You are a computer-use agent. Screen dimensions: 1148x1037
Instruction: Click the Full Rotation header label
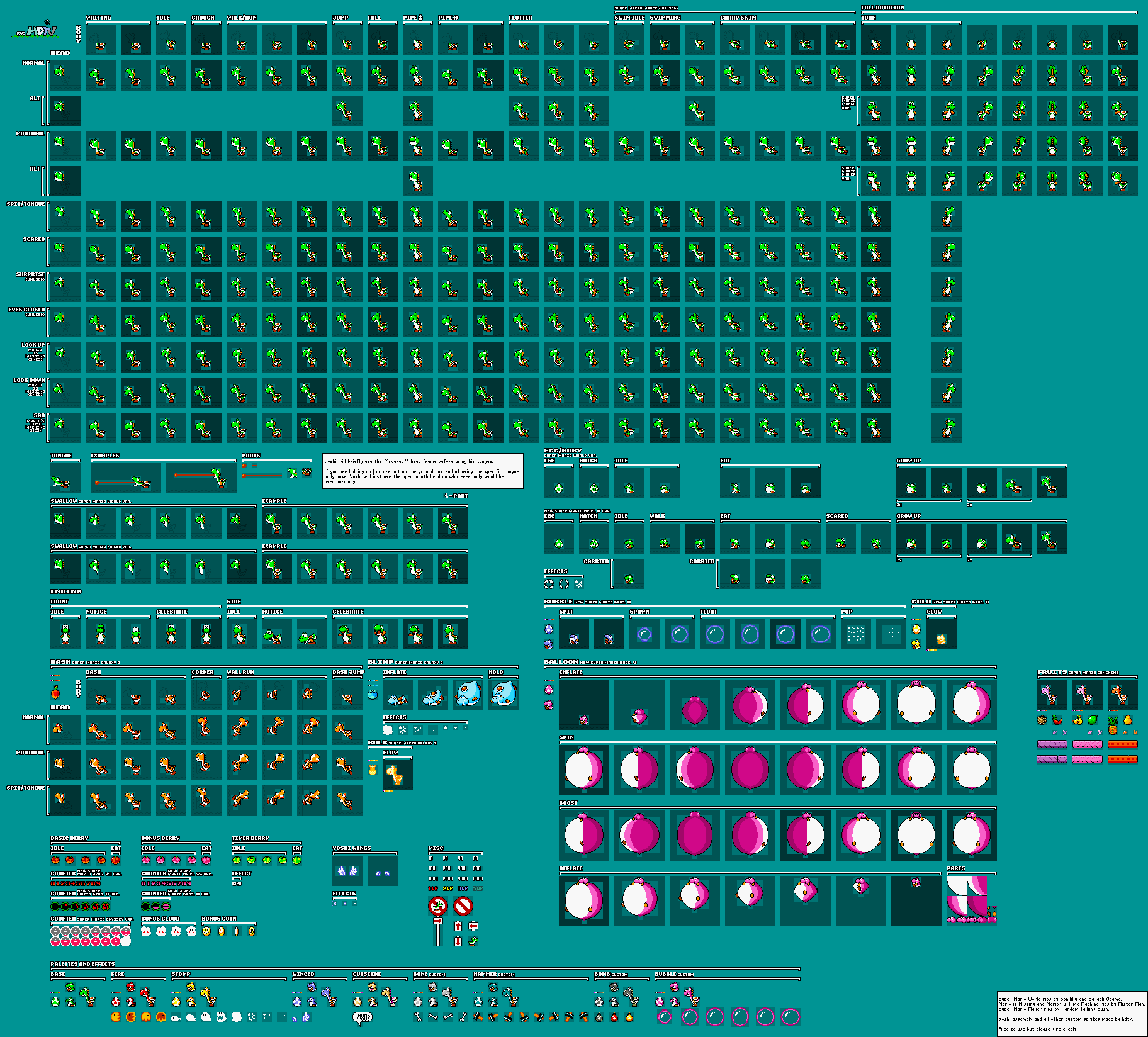[x=882, y=8]
